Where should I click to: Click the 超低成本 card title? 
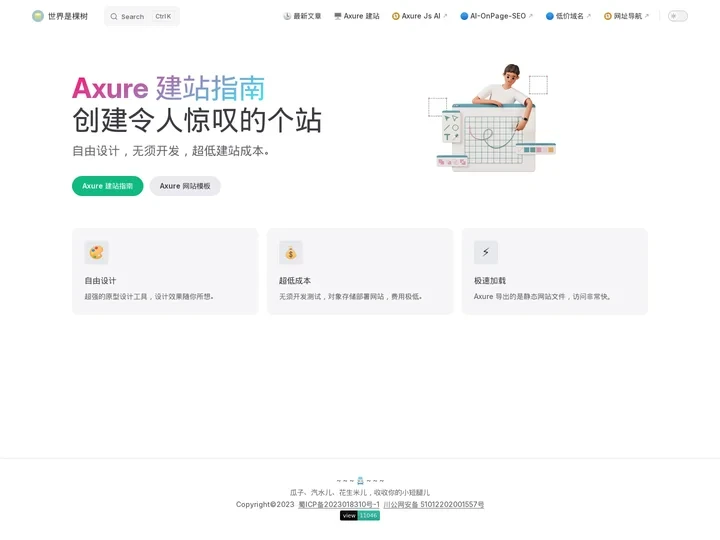point(295,281)
